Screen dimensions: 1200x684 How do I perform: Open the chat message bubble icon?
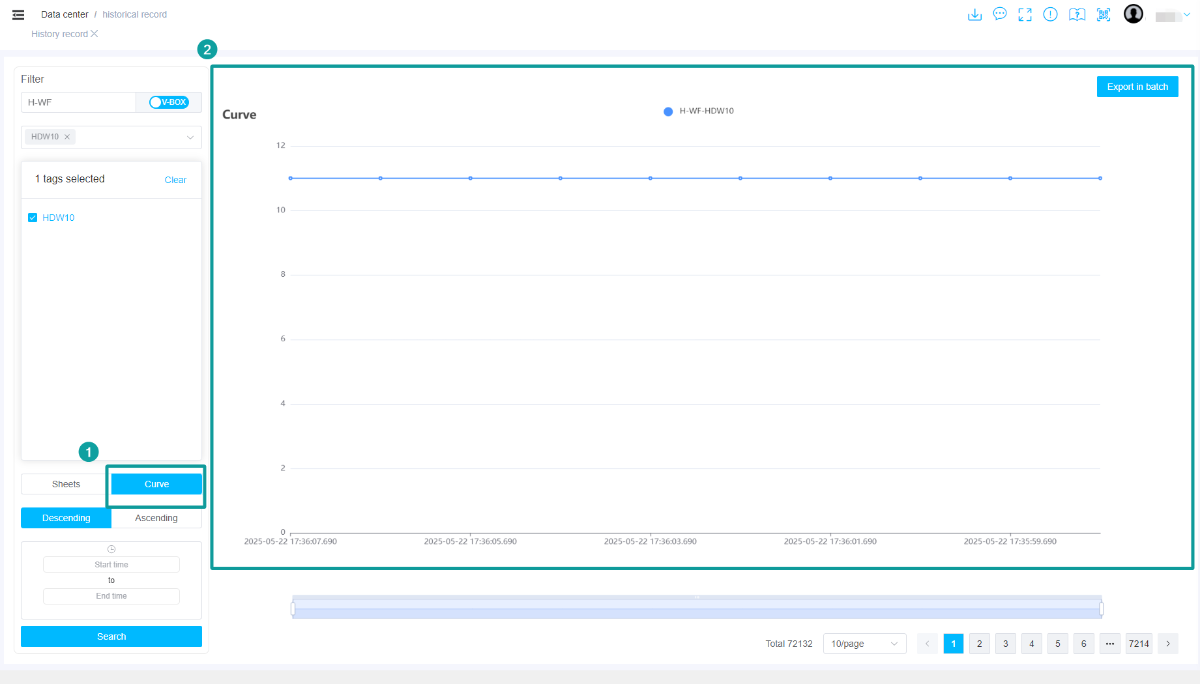coord(1000,15)
